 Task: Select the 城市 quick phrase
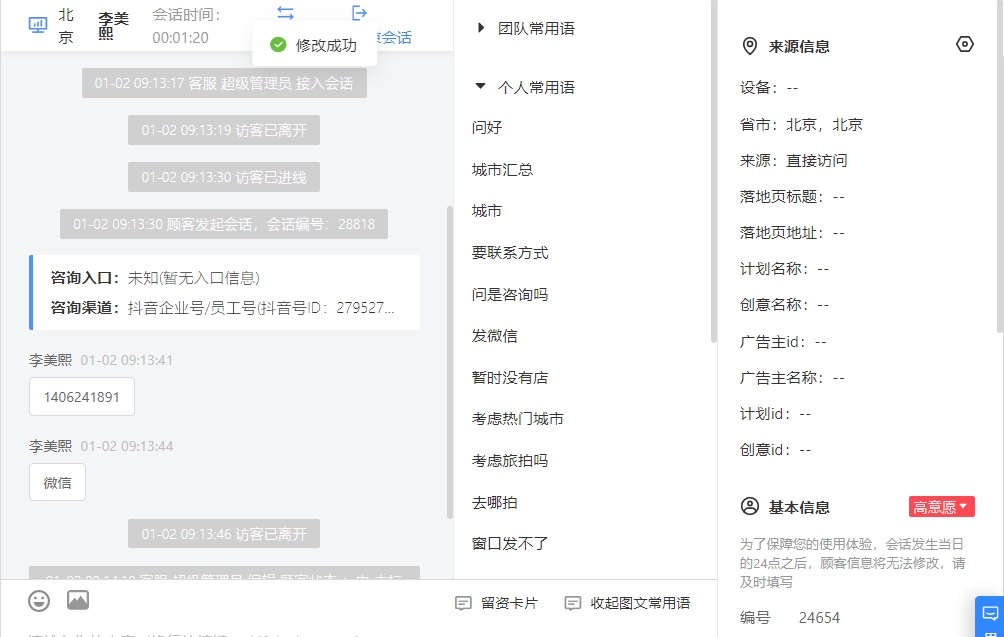(x=487, y=211)
